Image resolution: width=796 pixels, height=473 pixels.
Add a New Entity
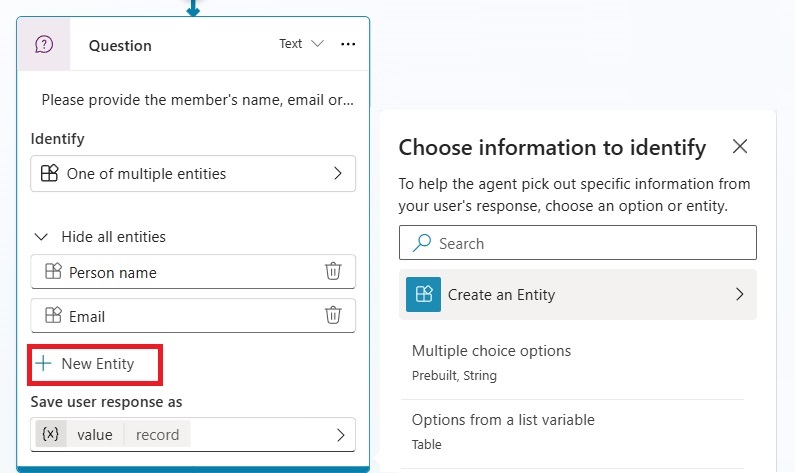pyautogui.click(x=95, y=364)
